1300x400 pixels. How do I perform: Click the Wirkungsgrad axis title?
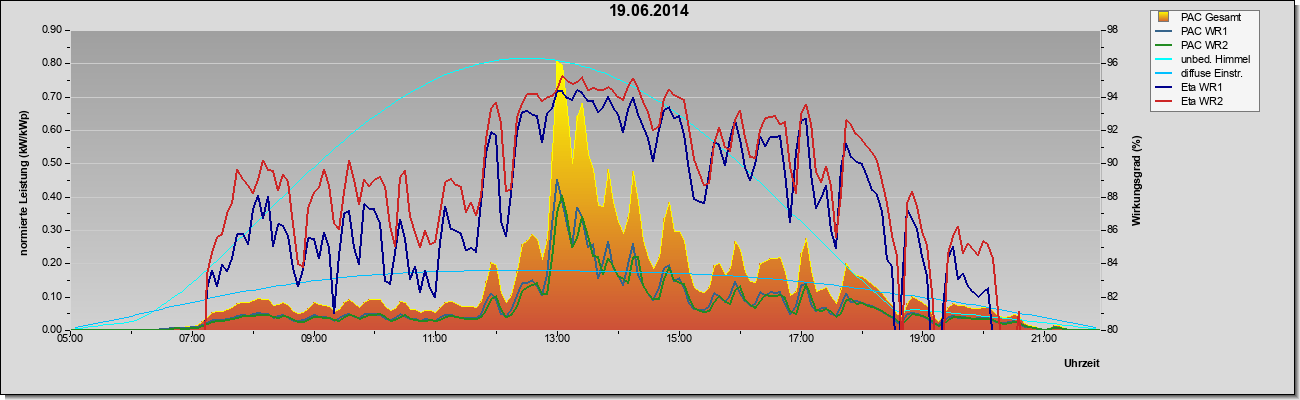[x=1136, y=179]
